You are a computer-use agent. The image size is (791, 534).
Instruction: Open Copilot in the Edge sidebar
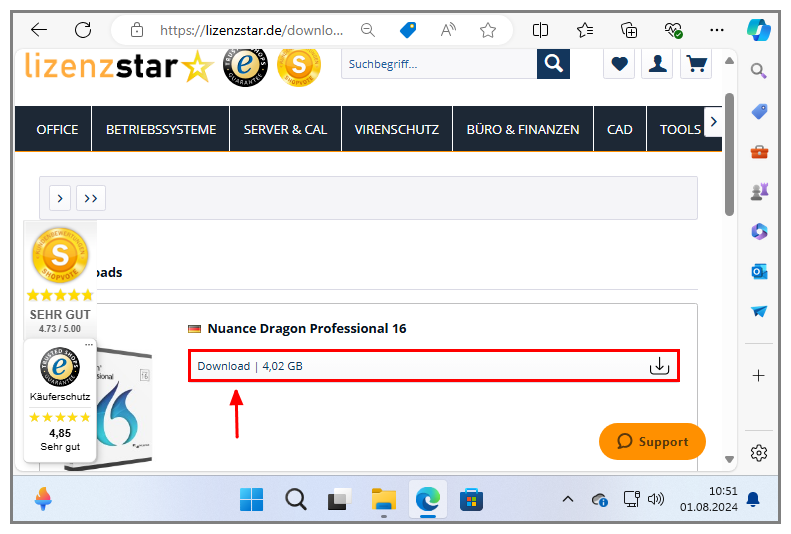pos(759,29)
